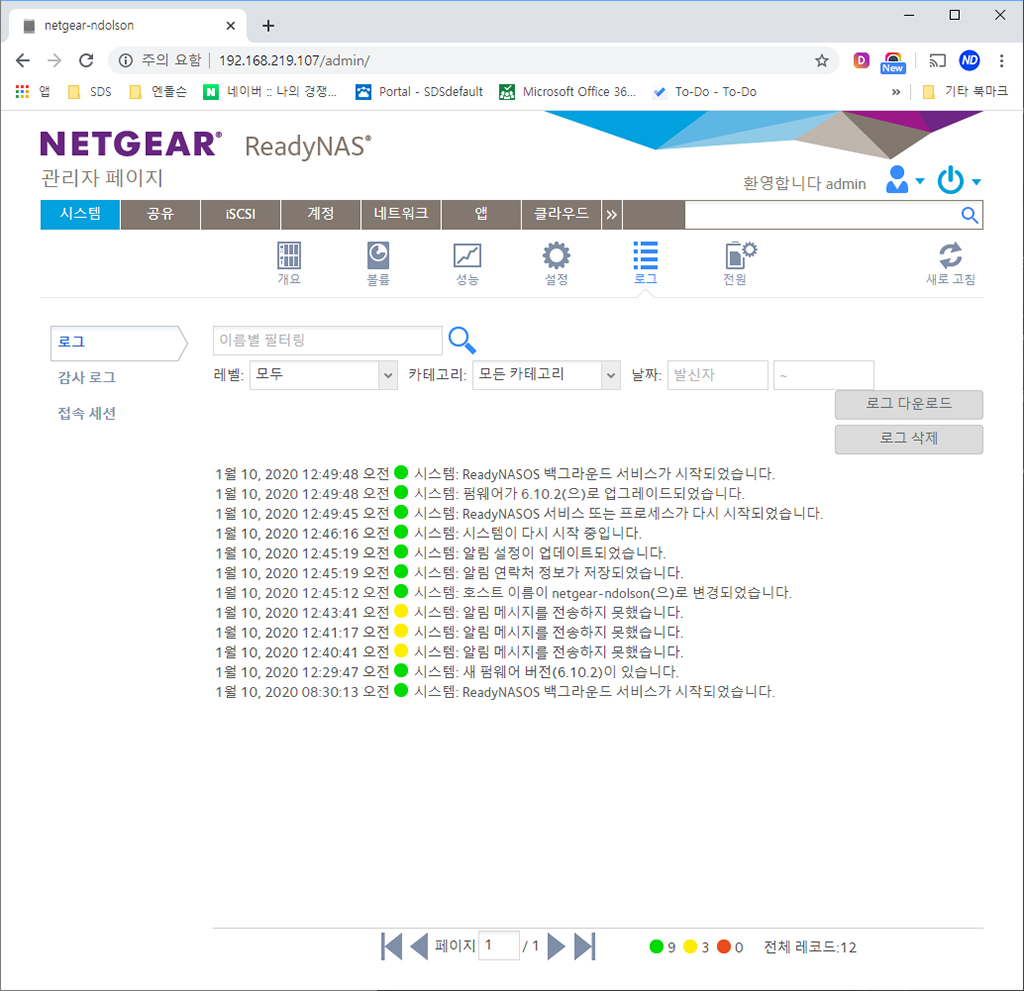Image resolution: width=1024 pixels, height=991 pixels.
Task: Go to last log page
Action: 584,946
